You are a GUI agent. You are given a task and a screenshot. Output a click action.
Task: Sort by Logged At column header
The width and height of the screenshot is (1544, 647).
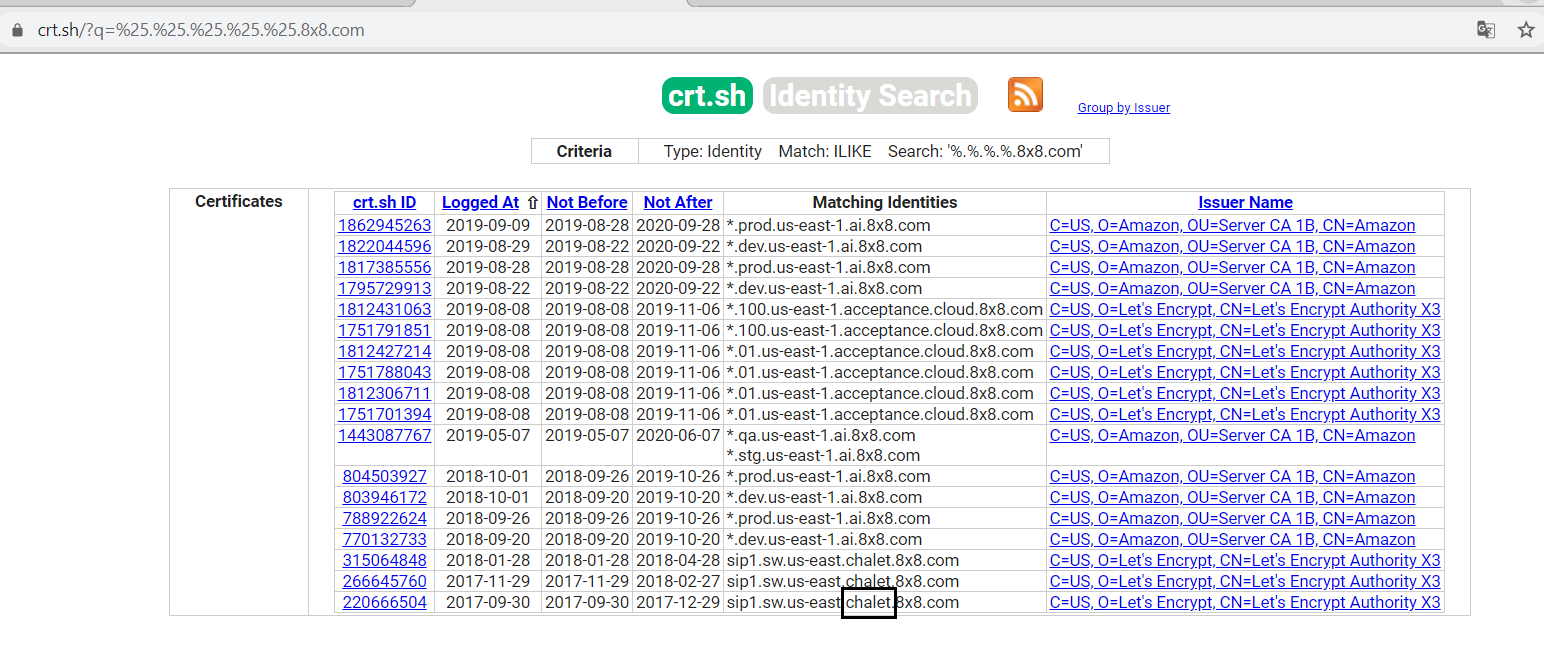tap(481, 202)
